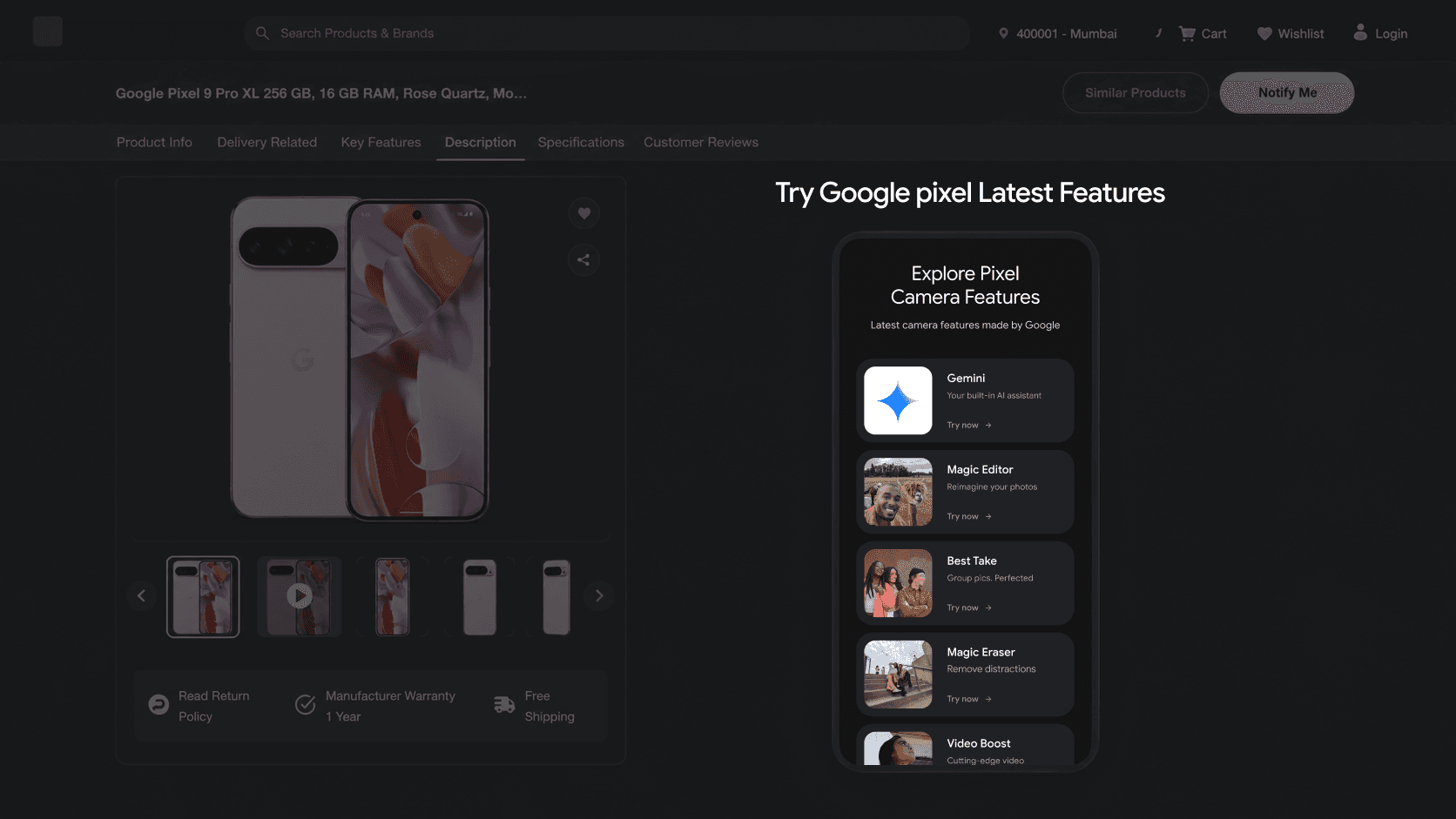Open the site logo home link
Viewport: 1456px width, 819px height.
coord(48,32)
